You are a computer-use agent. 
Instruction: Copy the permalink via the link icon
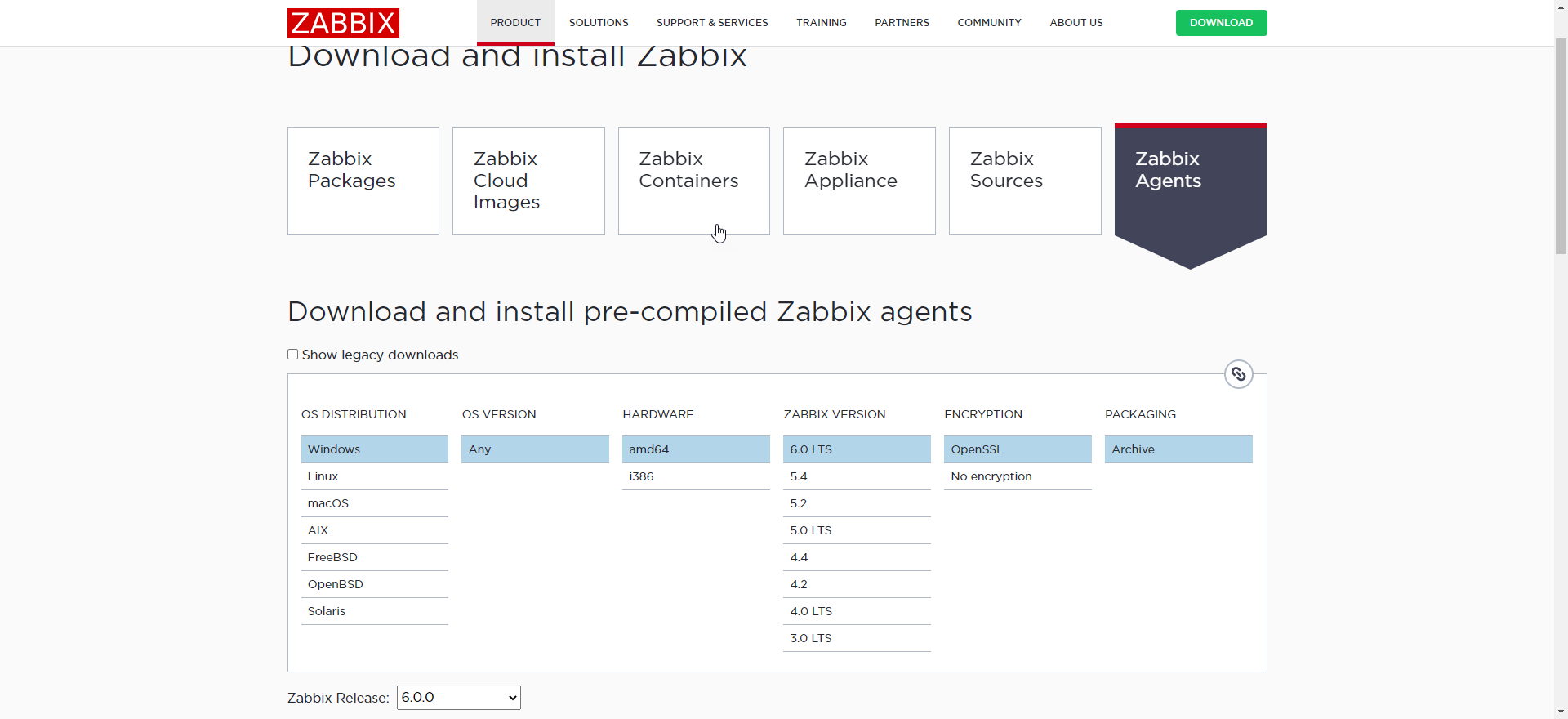click(x=1238, y=374)
